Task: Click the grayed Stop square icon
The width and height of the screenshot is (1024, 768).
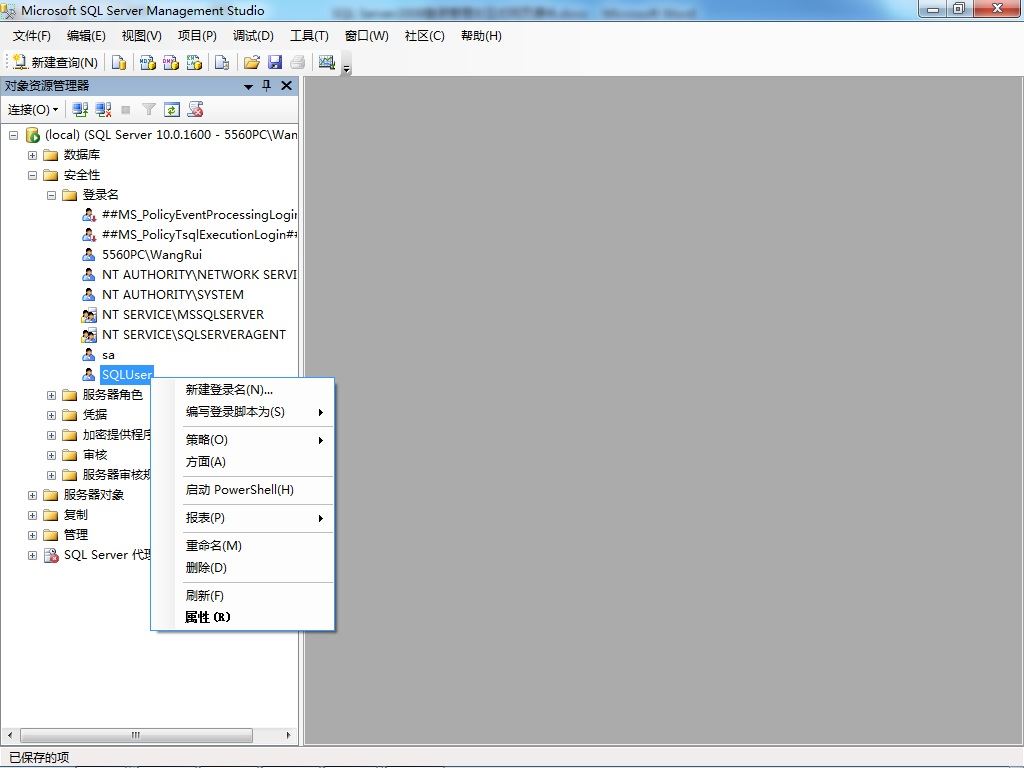Action: point(126,110)
